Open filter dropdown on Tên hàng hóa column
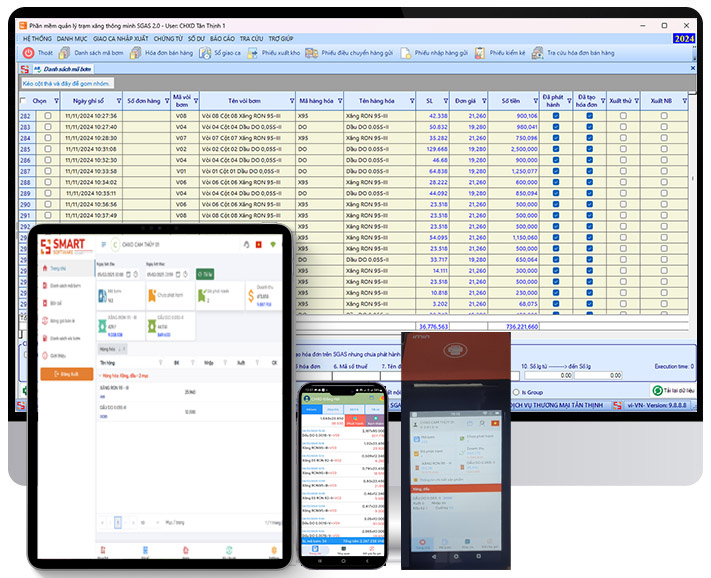Viewport: 711px width, 578px height. (x=412, y=101)
